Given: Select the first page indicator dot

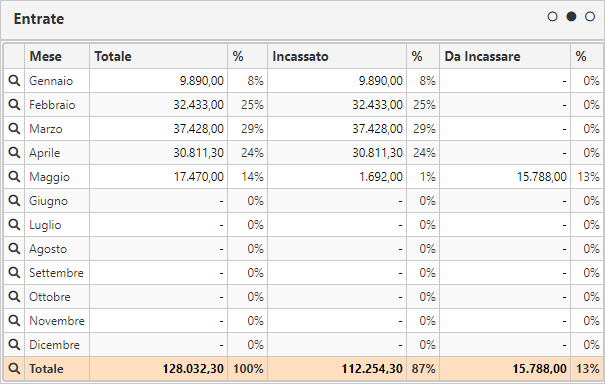Looking at the screenshot, I should 553,17.
